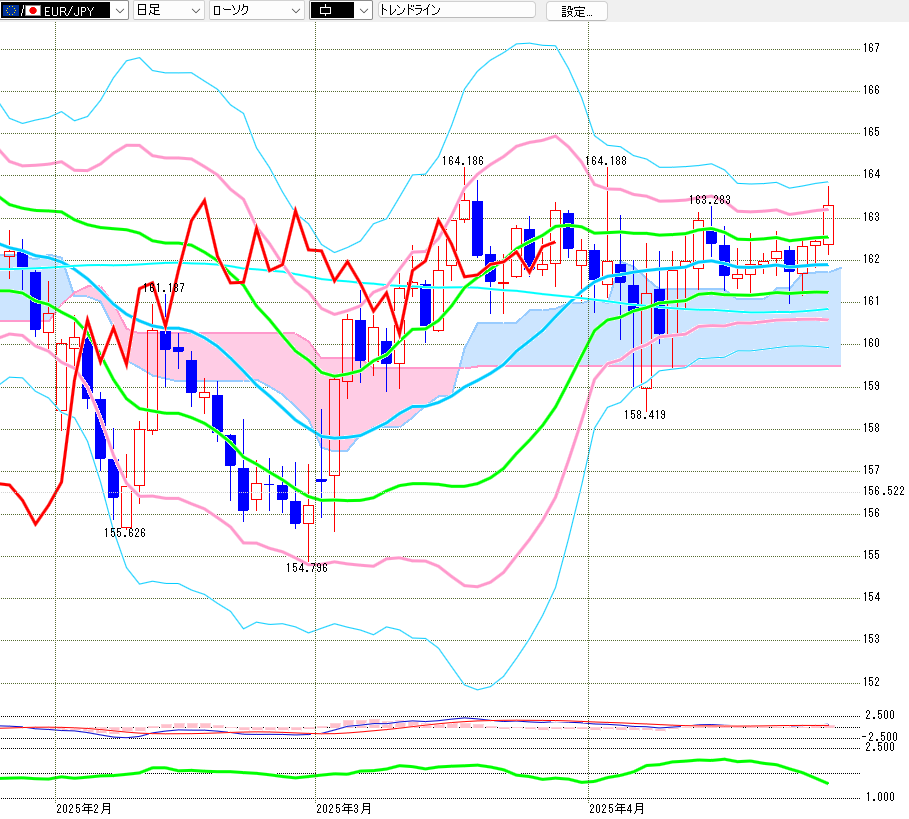Click the 158.419 low price label
Viewport: 909px width, 819px height.
tap(645, 414)
